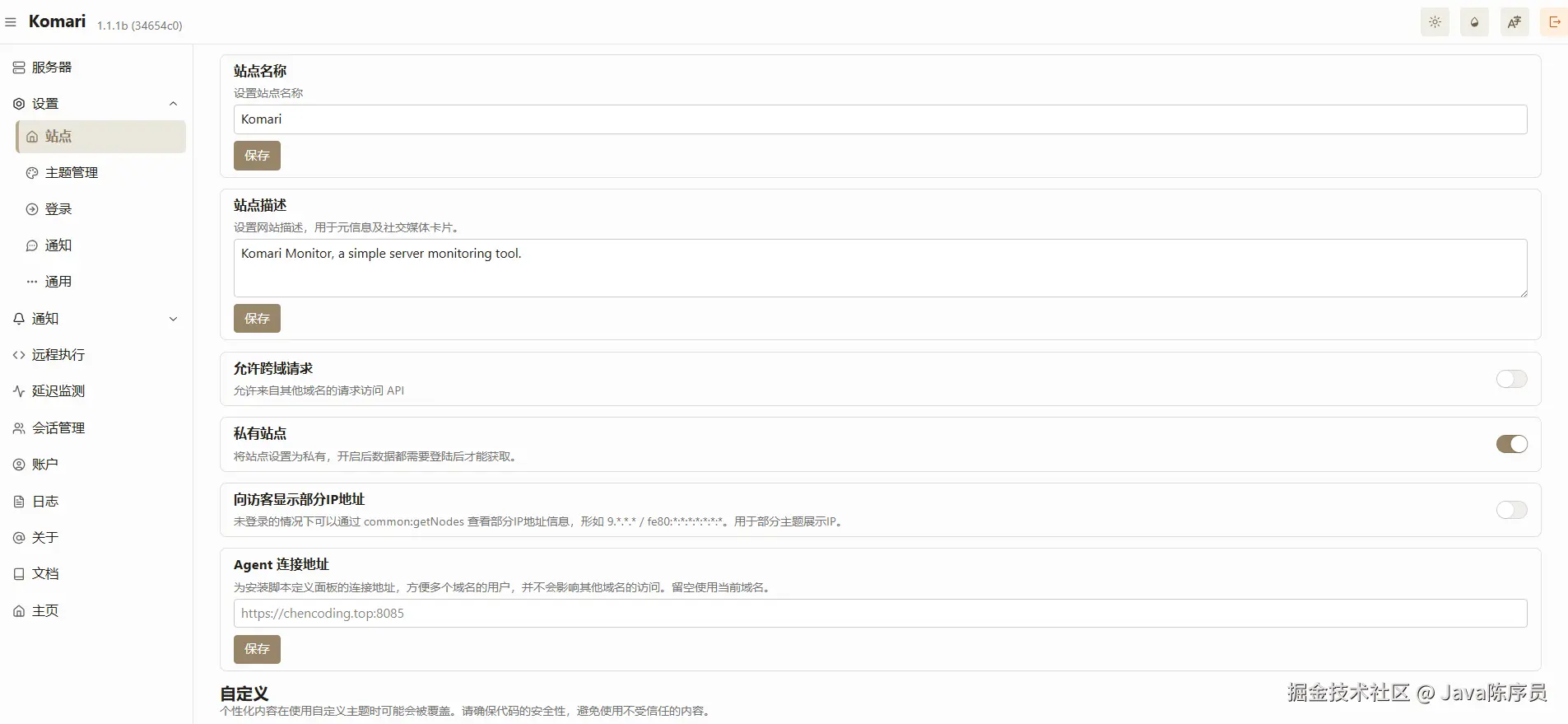Collapse the 设置 section chevron
1568x724 pixels.
pyautogui.click(x=173, y=104)
